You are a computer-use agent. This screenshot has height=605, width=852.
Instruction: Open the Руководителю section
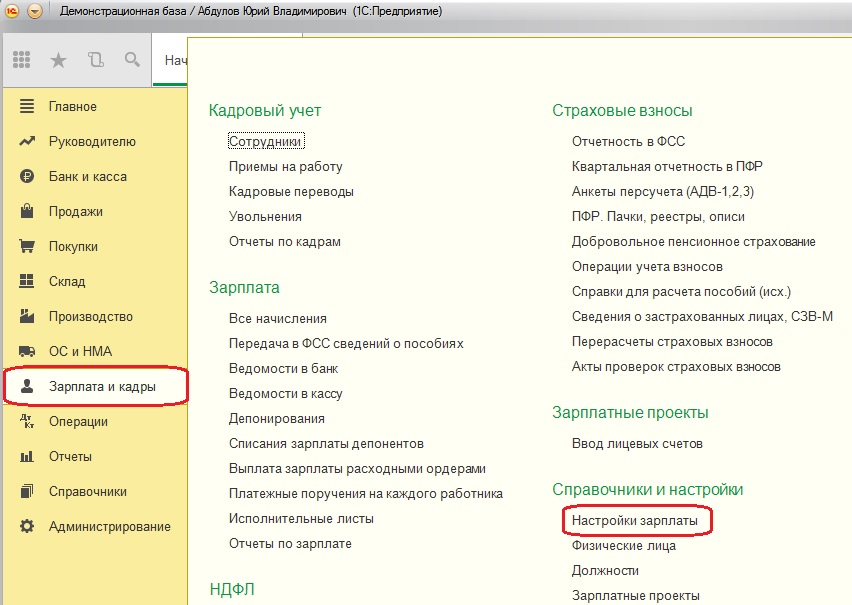pos(92,142)
